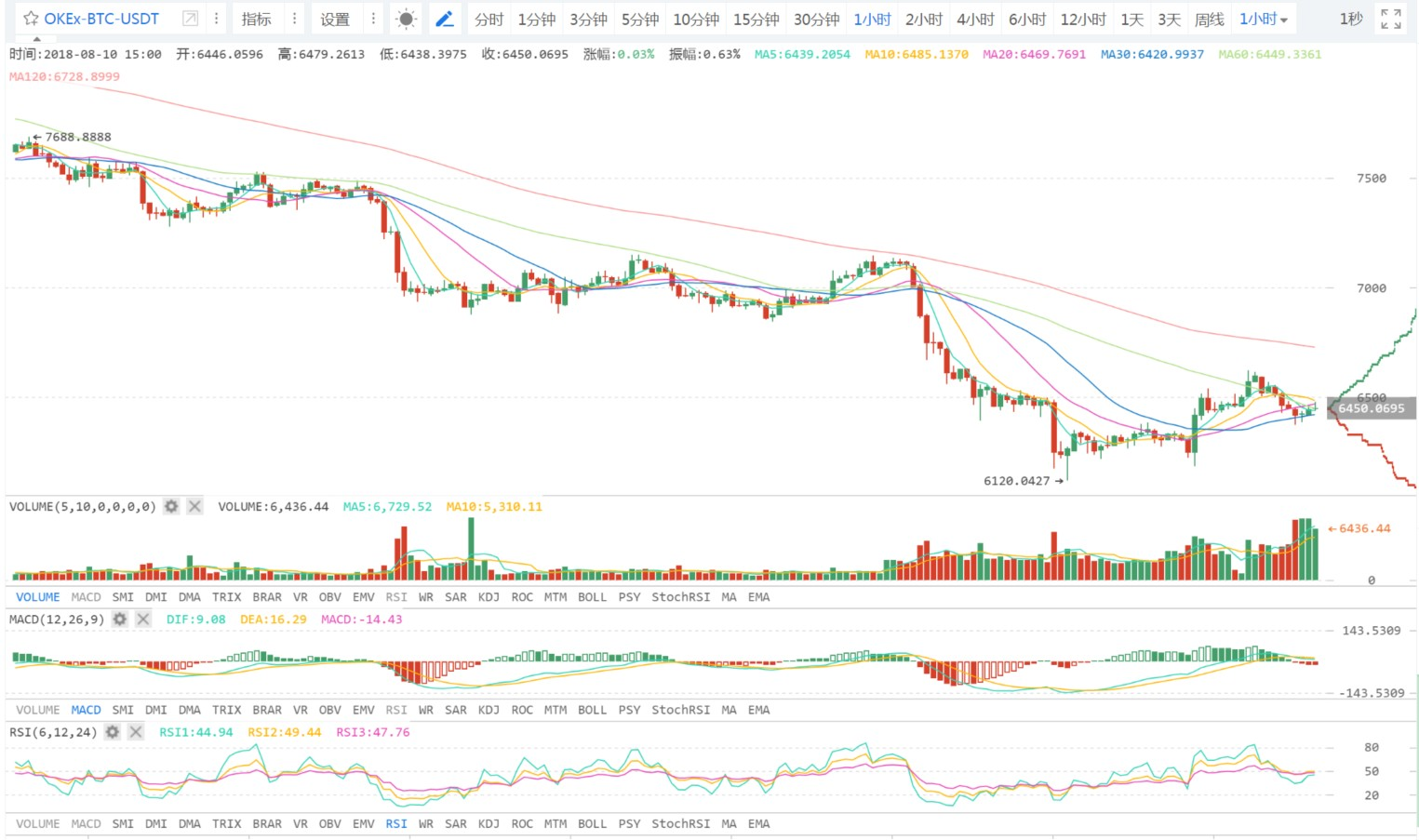Image resolution: width=1419 pixels, height=840 pixels.
Task: Click the favorite star next to OKEx-BTC-USDT
Action: point(31,19)
